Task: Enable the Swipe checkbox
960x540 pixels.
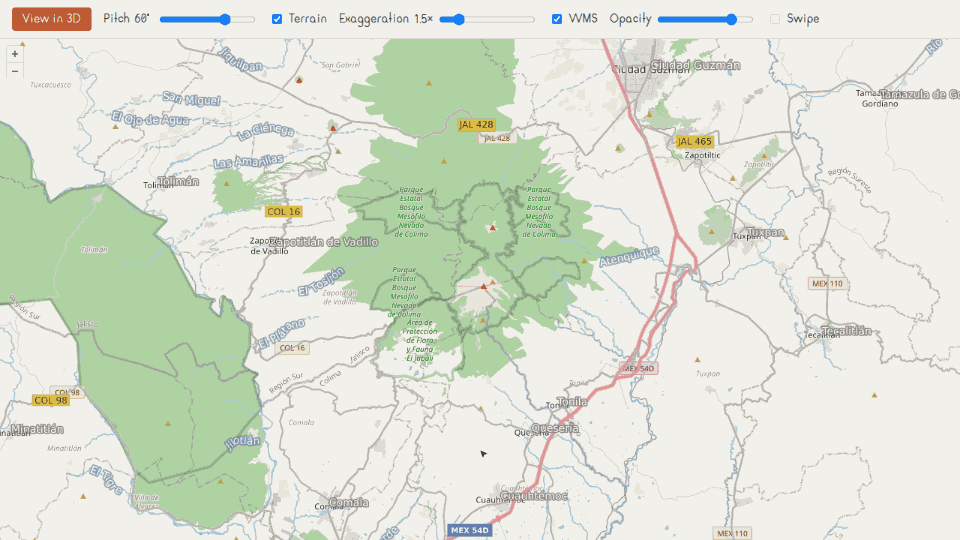Action: (x=774, y=19)
